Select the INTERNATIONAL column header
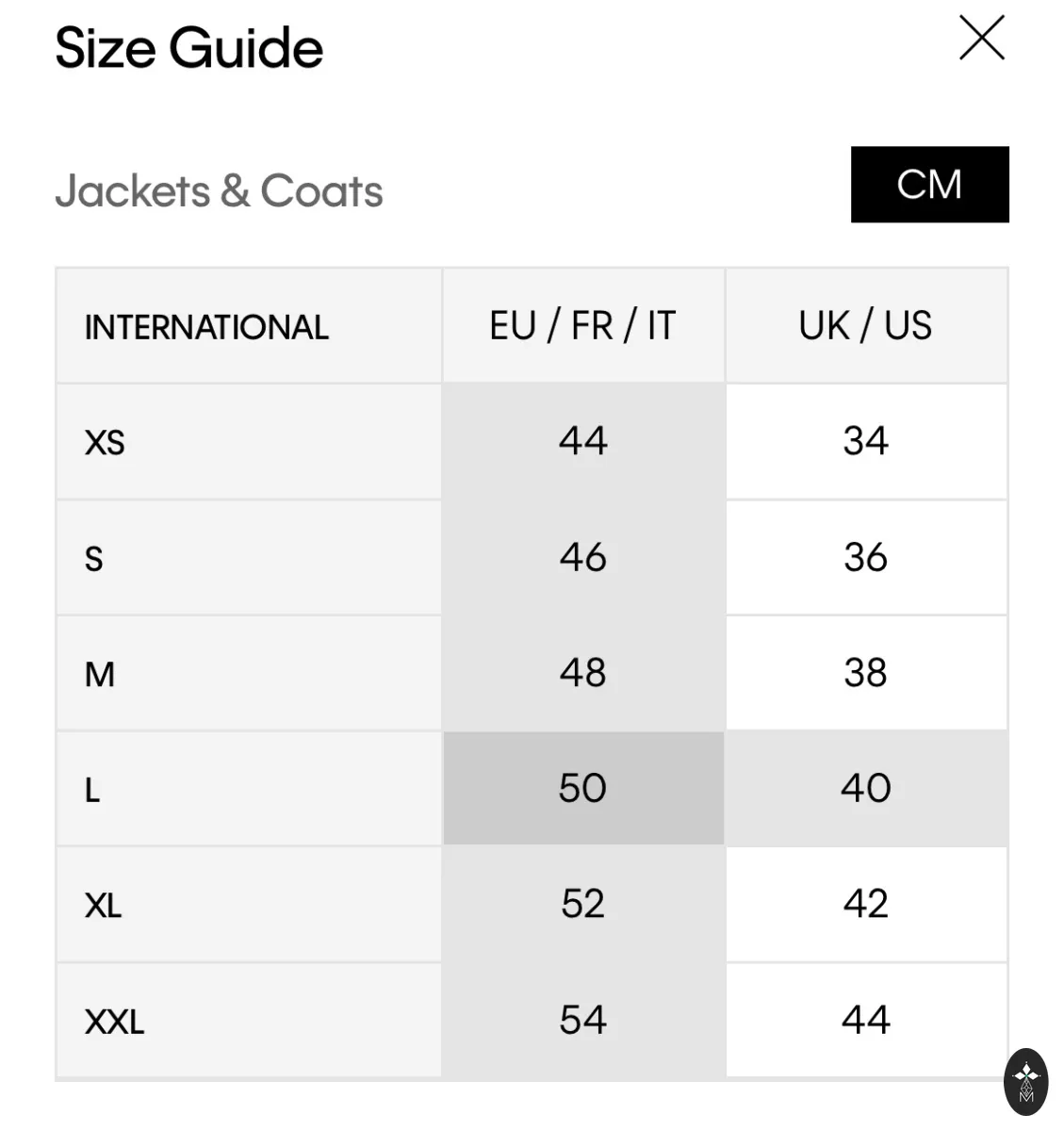This screenshot has width=1064, height=1131. click(x=249, y=327)
